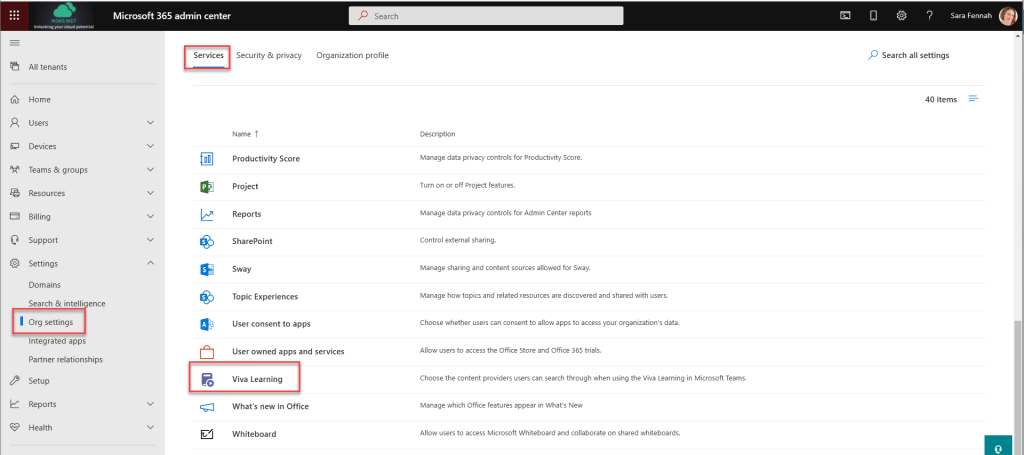
Task: Click the Setup wrench icon
Action: (14, 381)
